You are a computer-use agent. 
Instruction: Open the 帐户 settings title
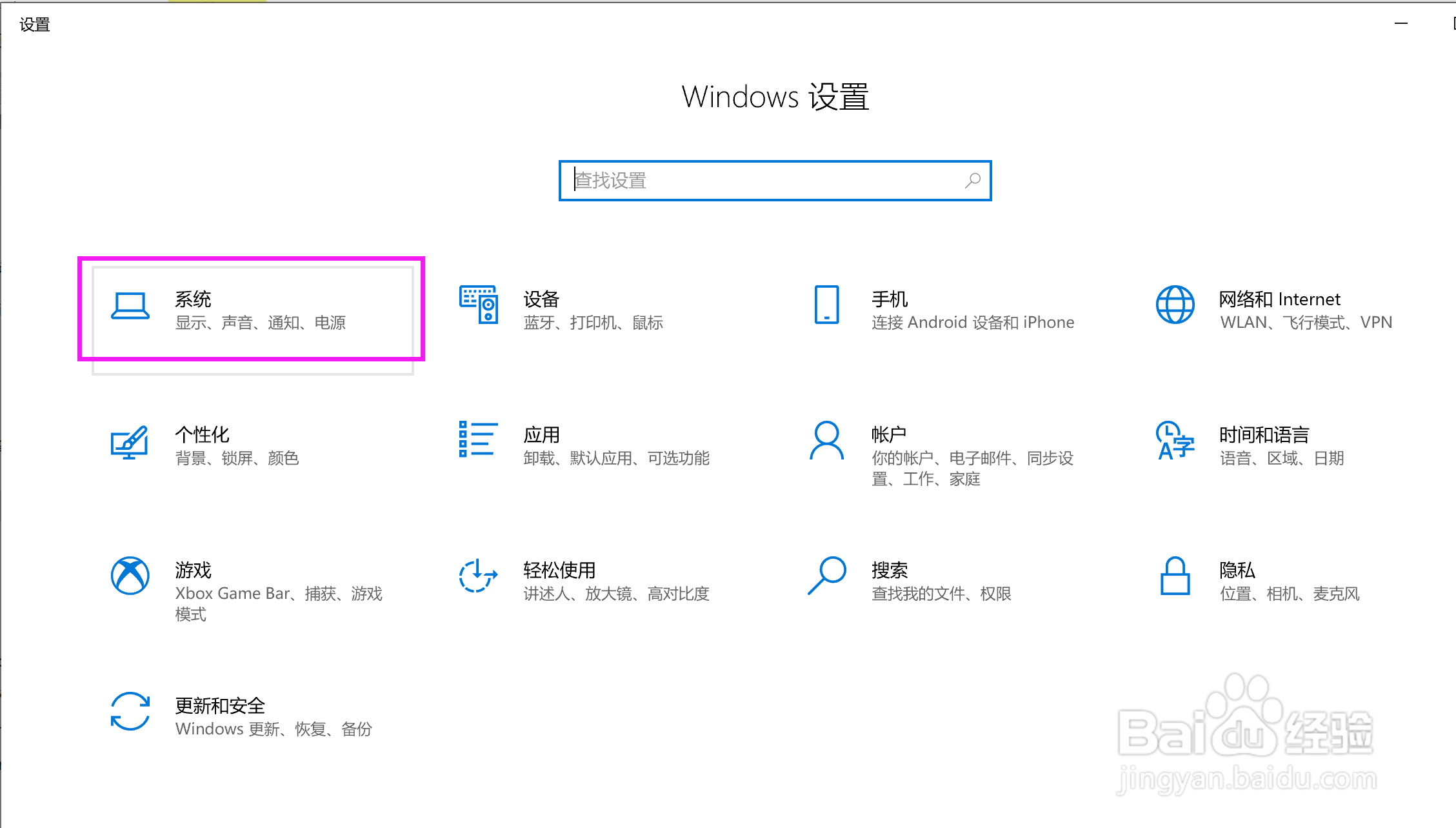[888, 435]
